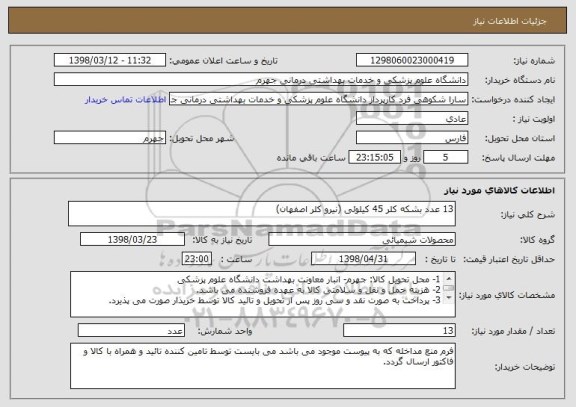Click the specifications scrollbar thumb
576x407 pixels.
[449, 288]
